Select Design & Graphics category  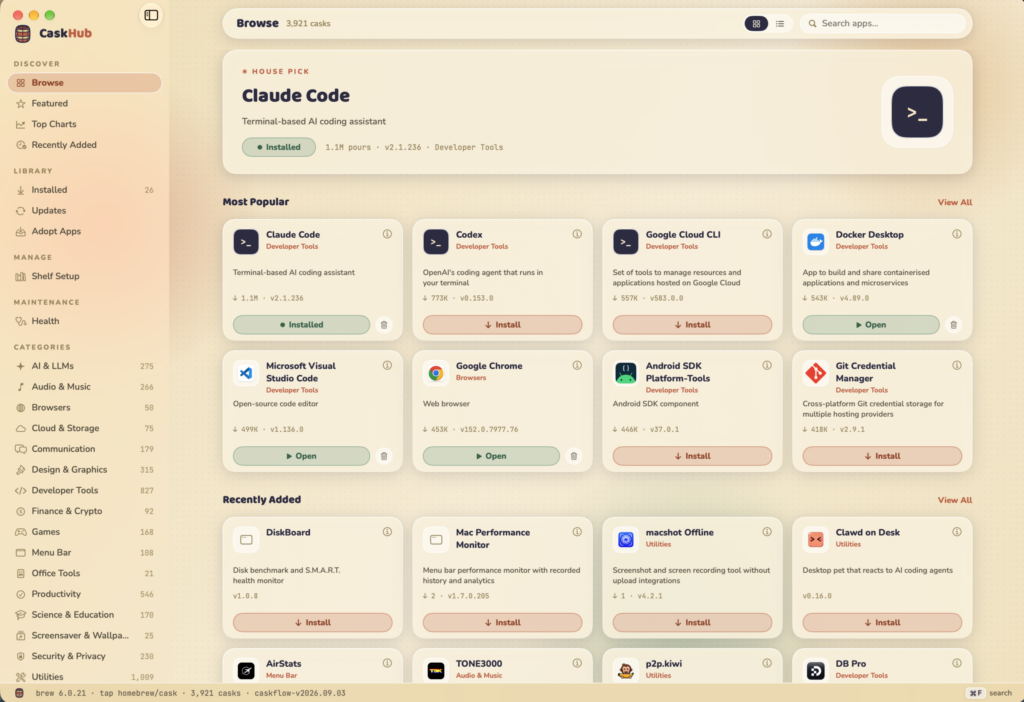coord(85,470)
